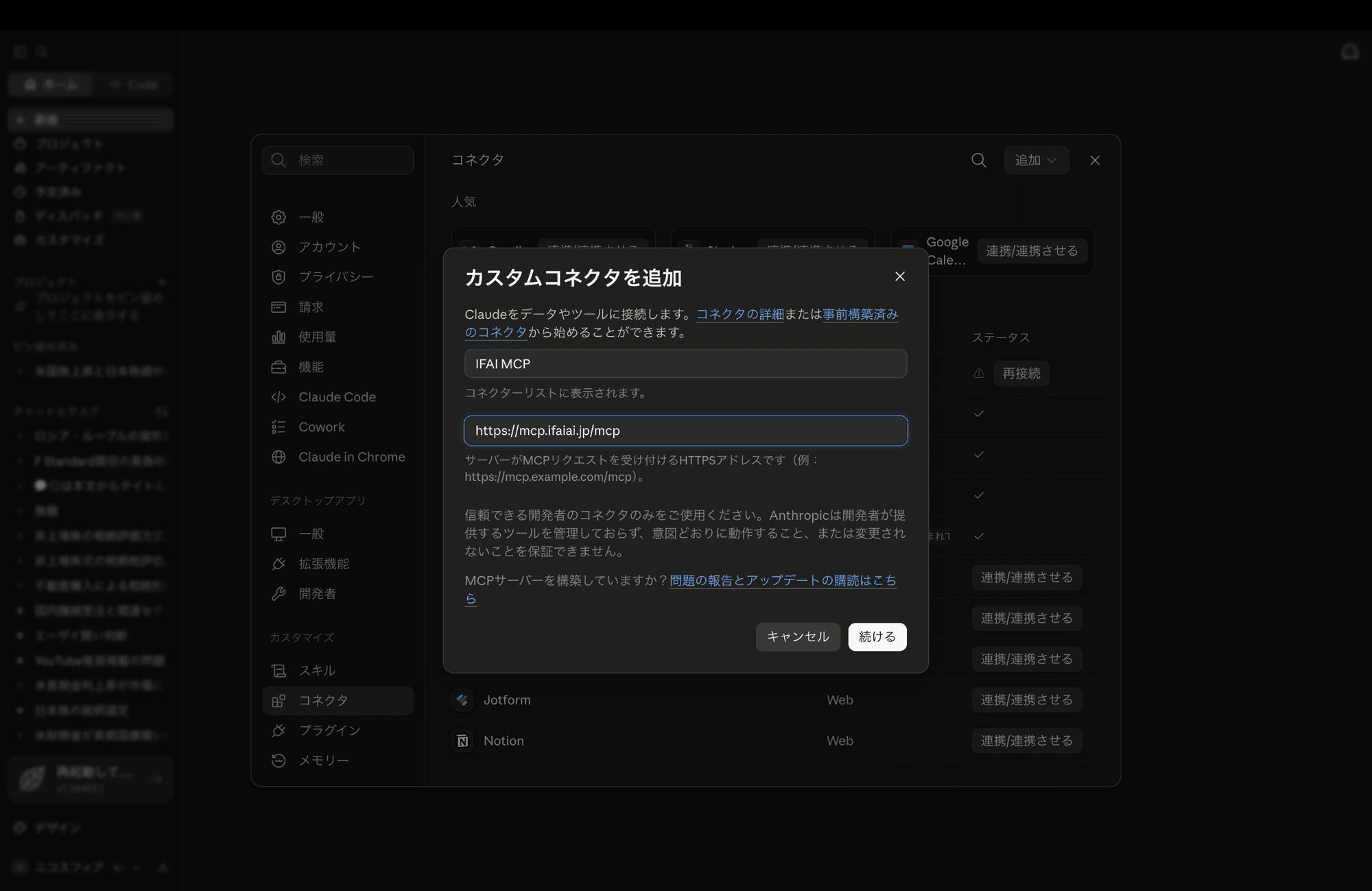Viewport: 1372px width, 891px height.
Task: Click the connectors search magnifier icon
Action: point(979,160)
